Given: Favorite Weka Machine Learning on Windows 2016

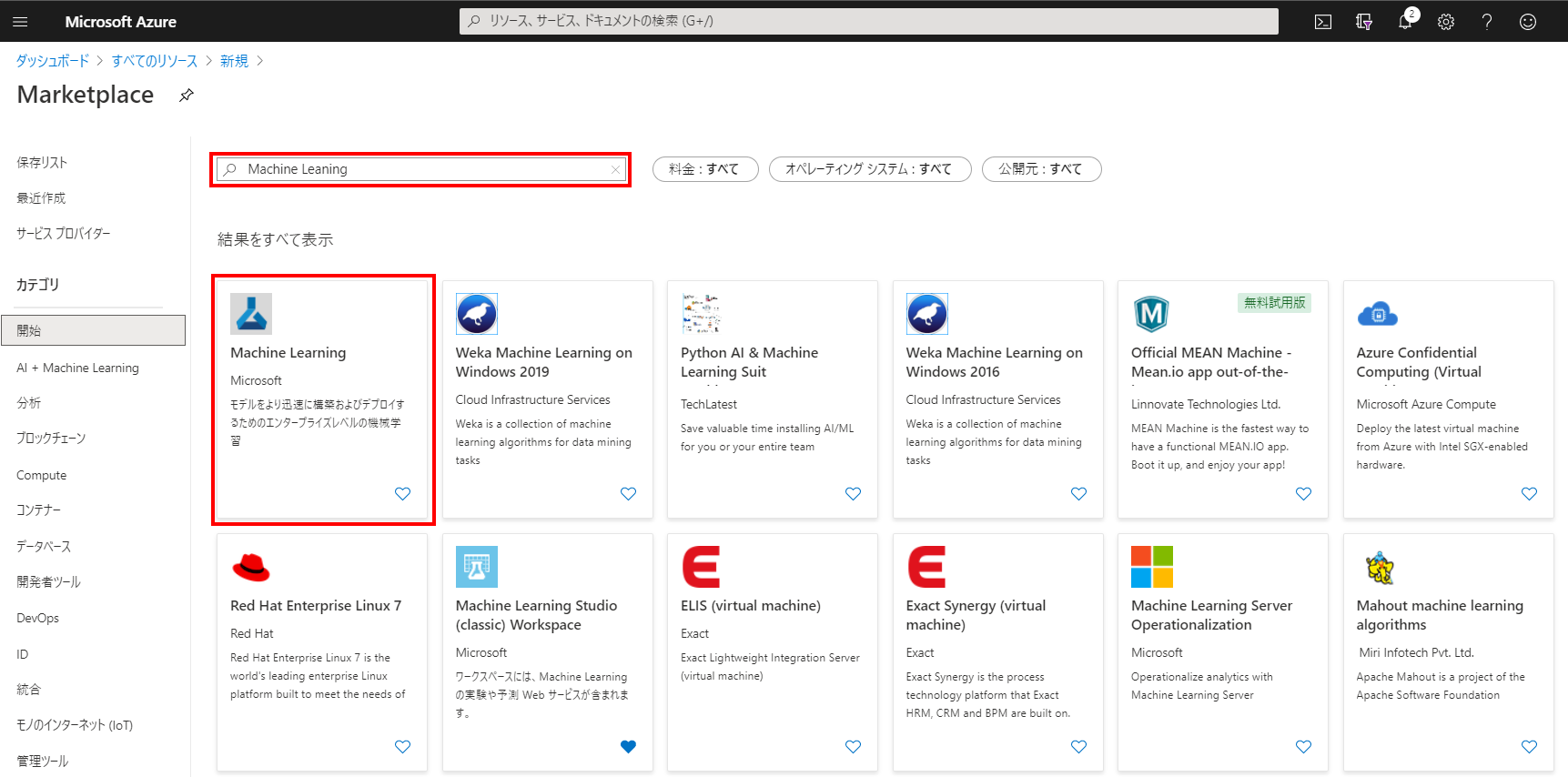Looking at the screenshot, I should [1078, 494].
